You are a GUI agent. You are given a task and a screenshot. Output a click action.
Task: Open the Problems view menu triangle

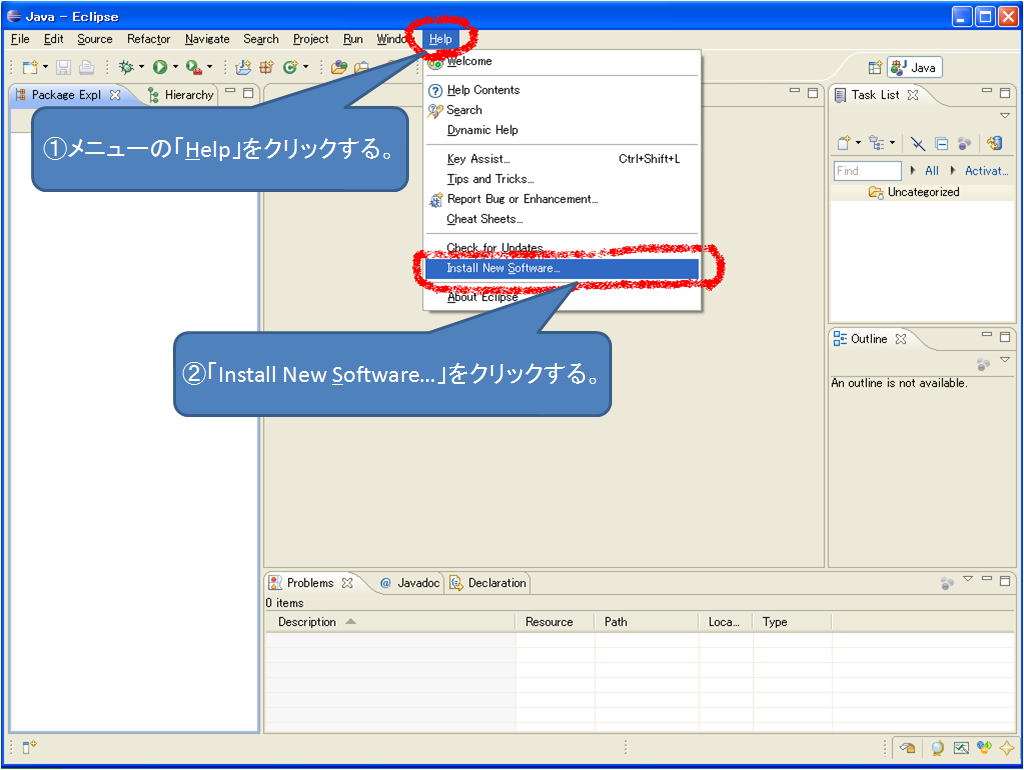pyautogui.click(x=968, y=579)
